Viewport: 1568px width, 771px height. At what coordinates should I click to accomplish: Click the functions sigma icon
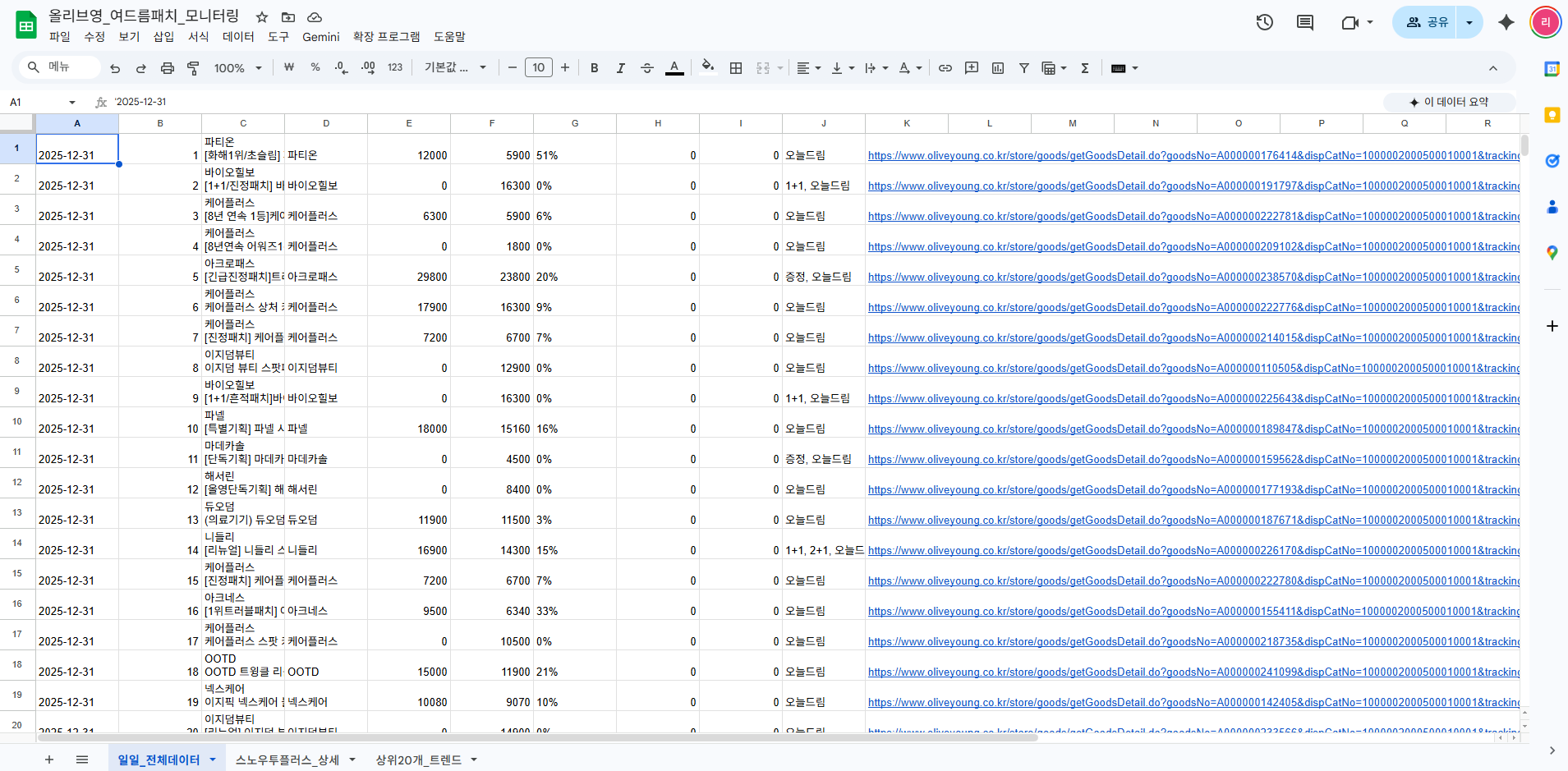[x=1085, y=68]
